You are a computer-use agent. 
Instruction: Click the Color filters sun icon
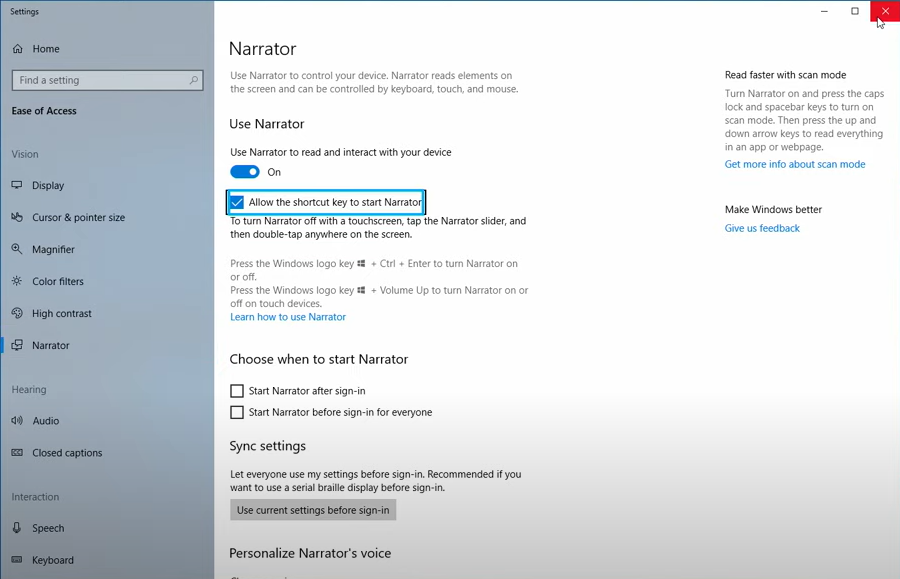[x=19, y=281]
